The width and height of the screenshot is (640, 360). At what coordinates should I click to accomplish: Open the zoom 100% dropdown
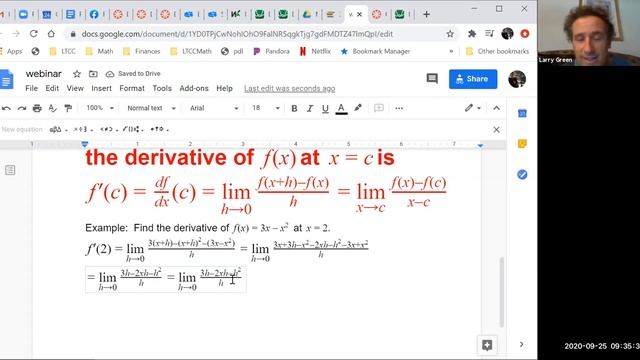100,108
